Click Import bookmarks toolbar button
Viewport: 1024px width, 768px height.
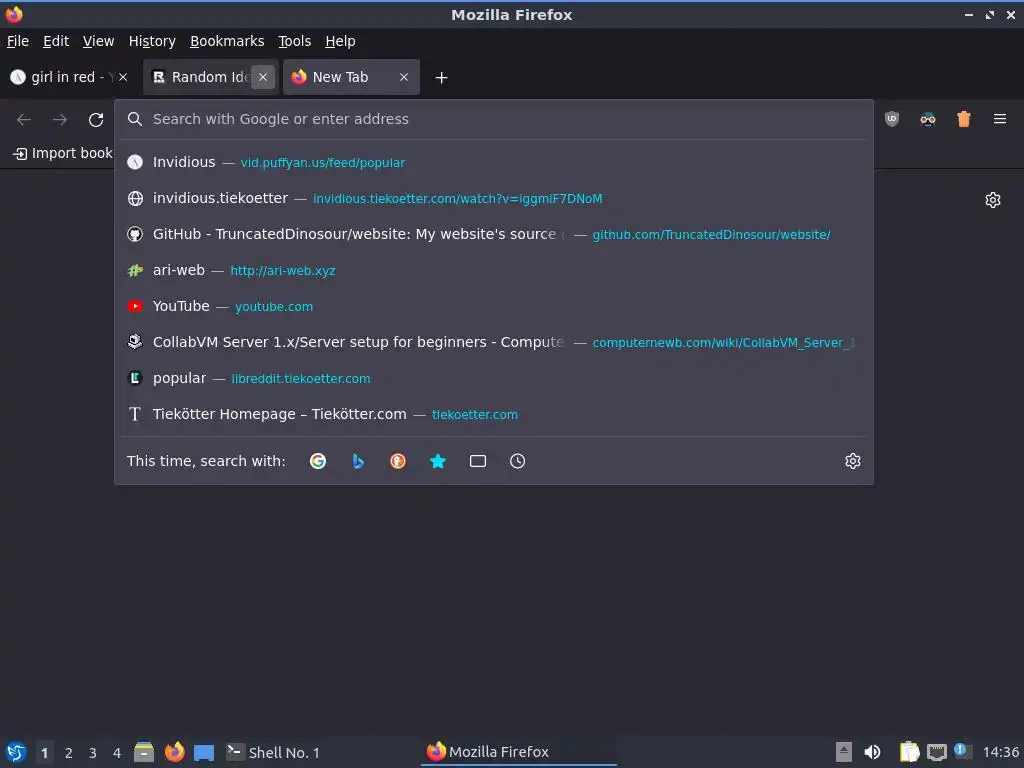tap(63, 153)
